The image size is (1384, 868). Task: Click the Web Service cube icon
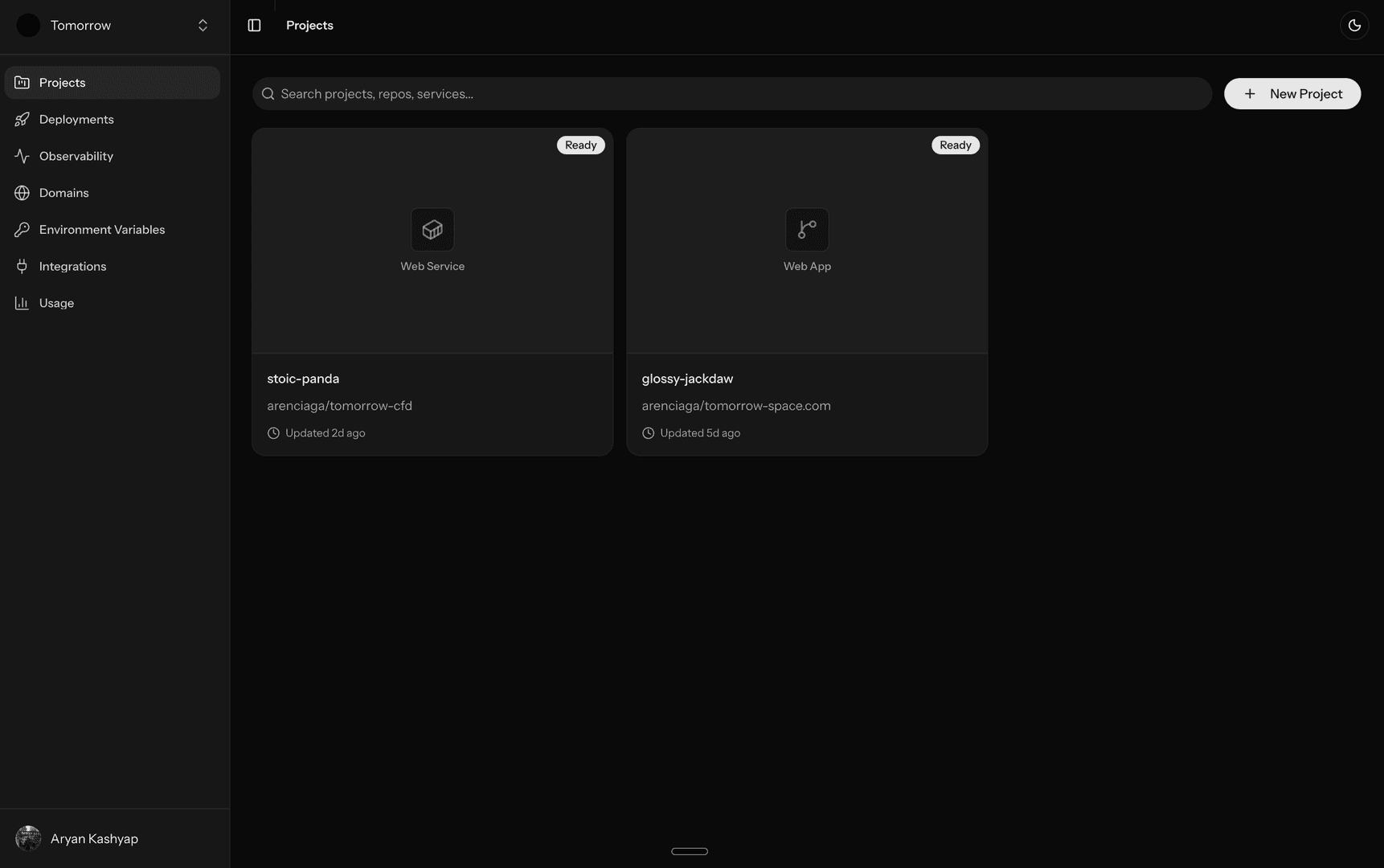[432, 230]
